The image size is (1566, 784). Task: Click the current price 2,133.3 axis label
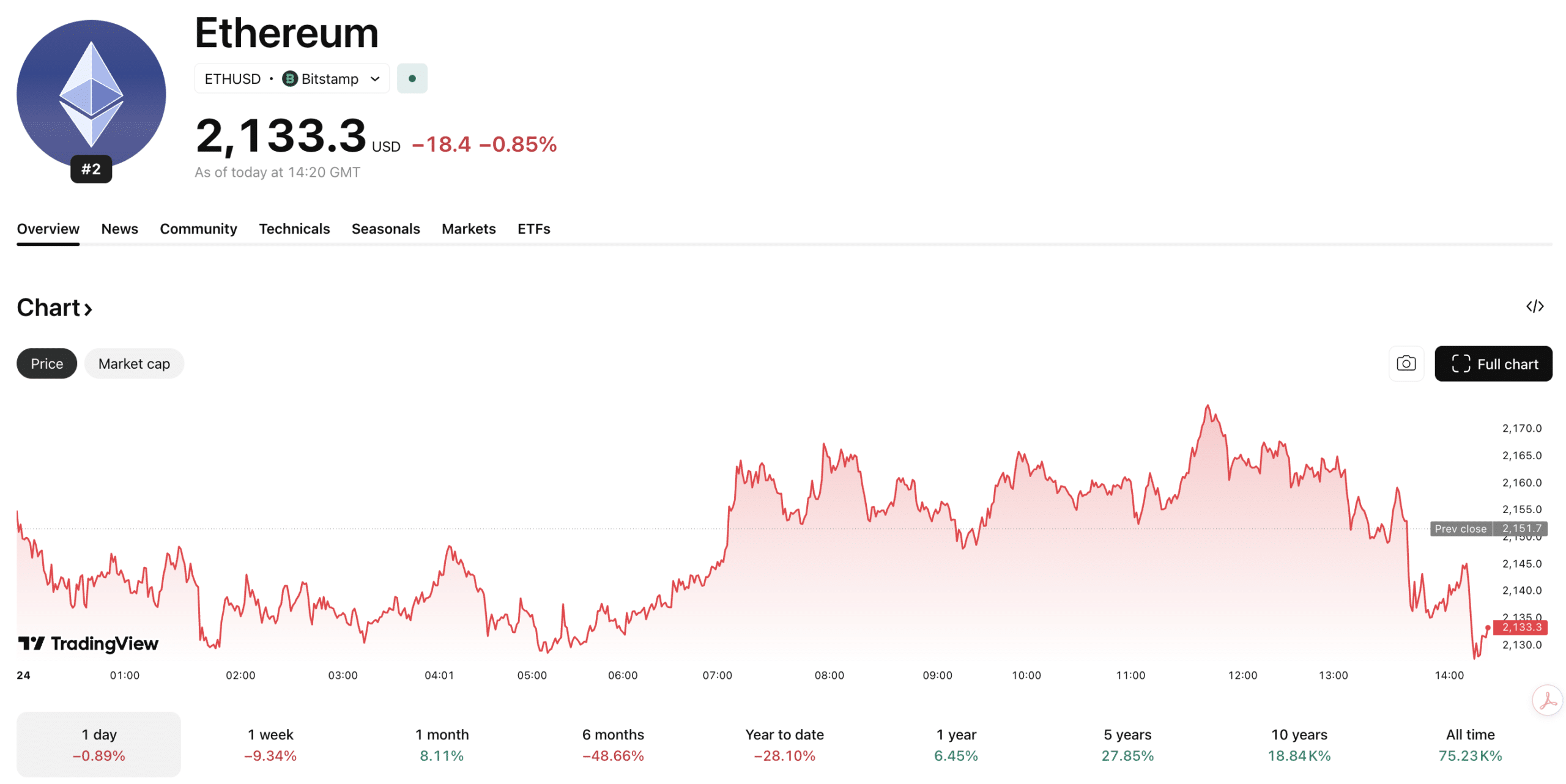click(x=1520, y=627)
